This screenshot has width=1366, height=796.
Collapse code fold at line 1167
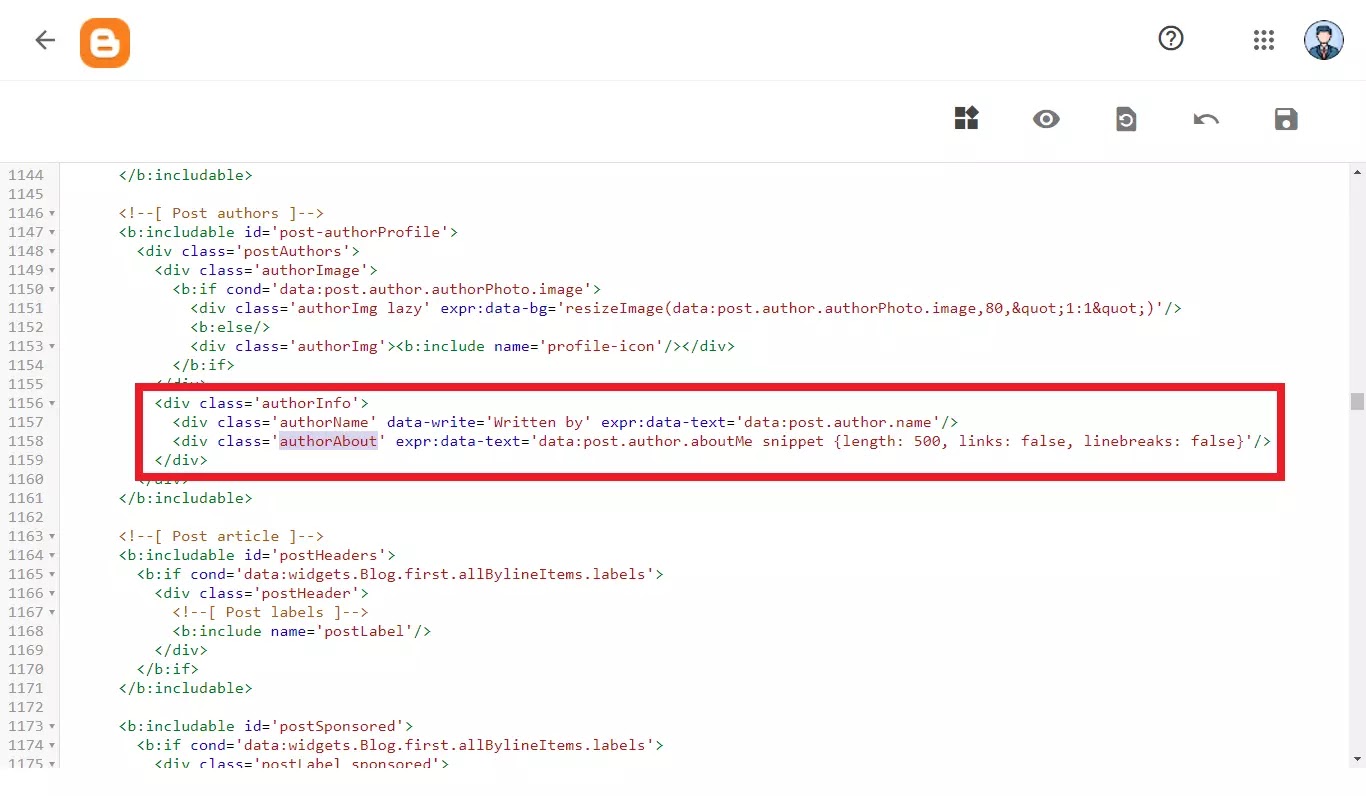[52, 612]
